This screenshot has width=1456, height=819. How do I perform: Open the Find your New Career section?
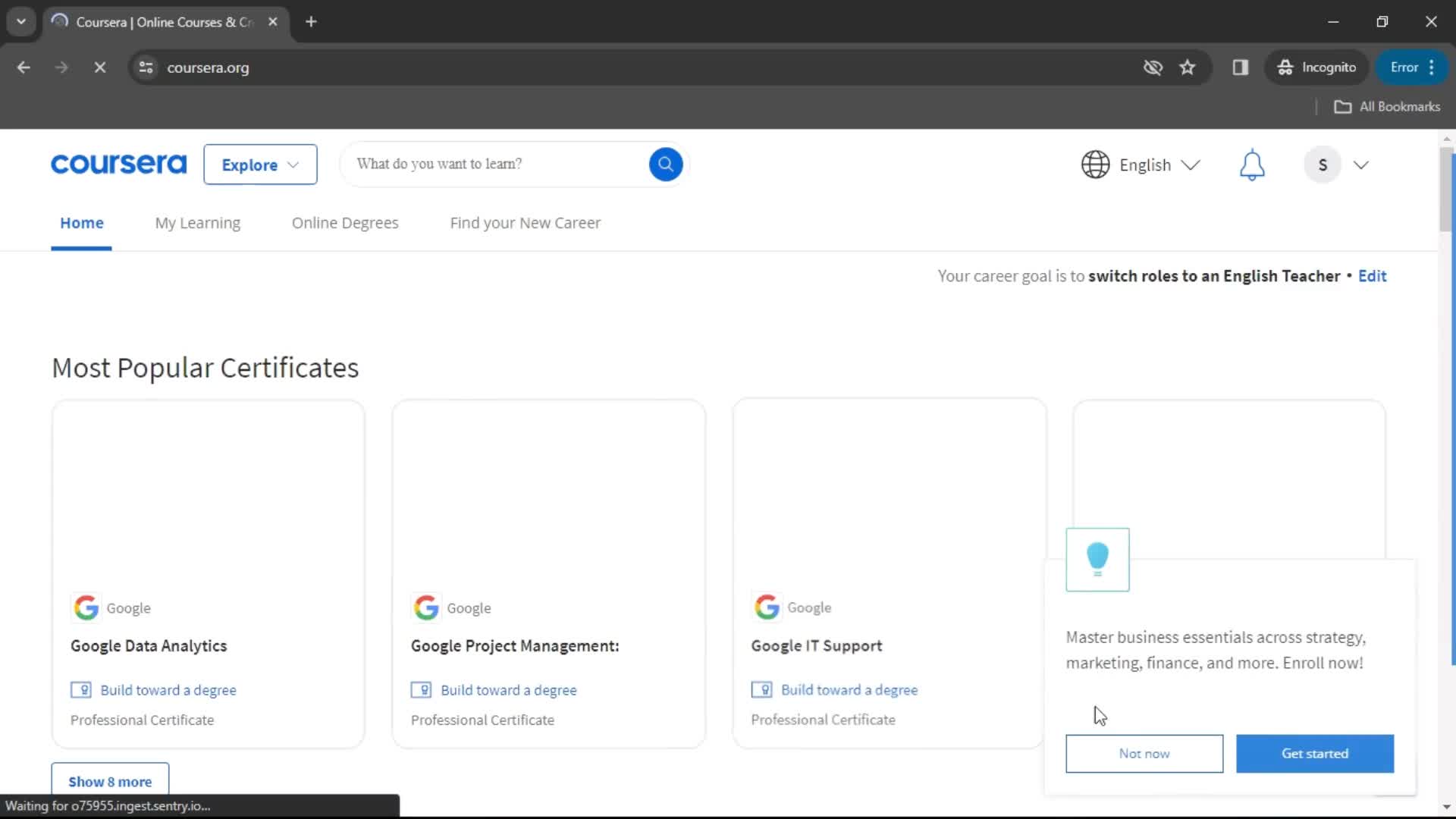point(526,222)
